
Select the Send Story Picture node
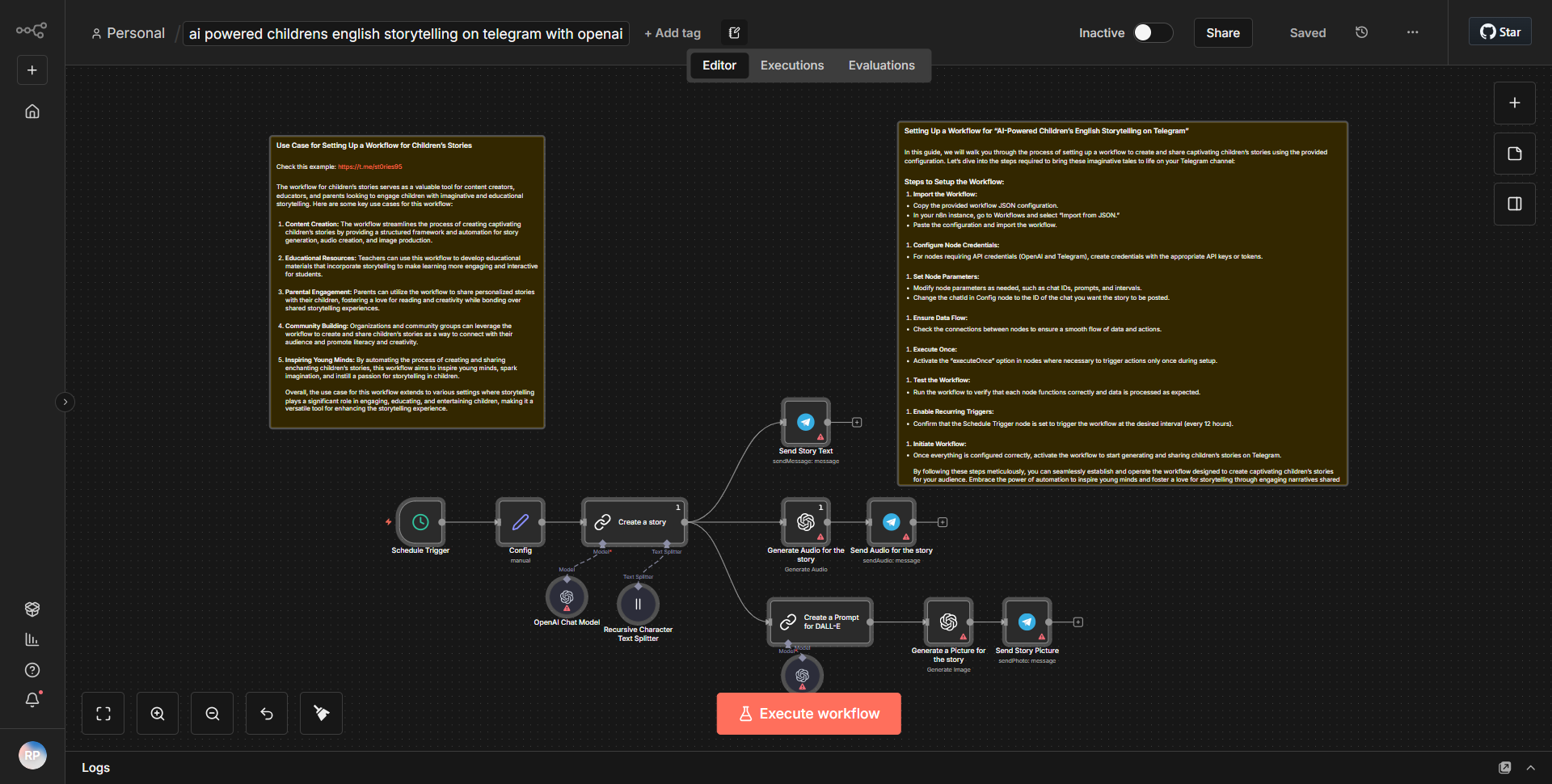pyautogui.click(x=1027, y=622)
